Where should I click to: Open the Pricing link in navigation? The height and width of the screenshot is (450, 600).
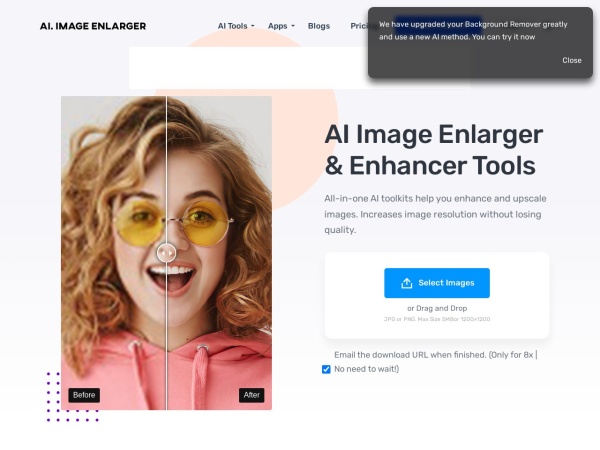pyautogui.click(x=359, y=26)
